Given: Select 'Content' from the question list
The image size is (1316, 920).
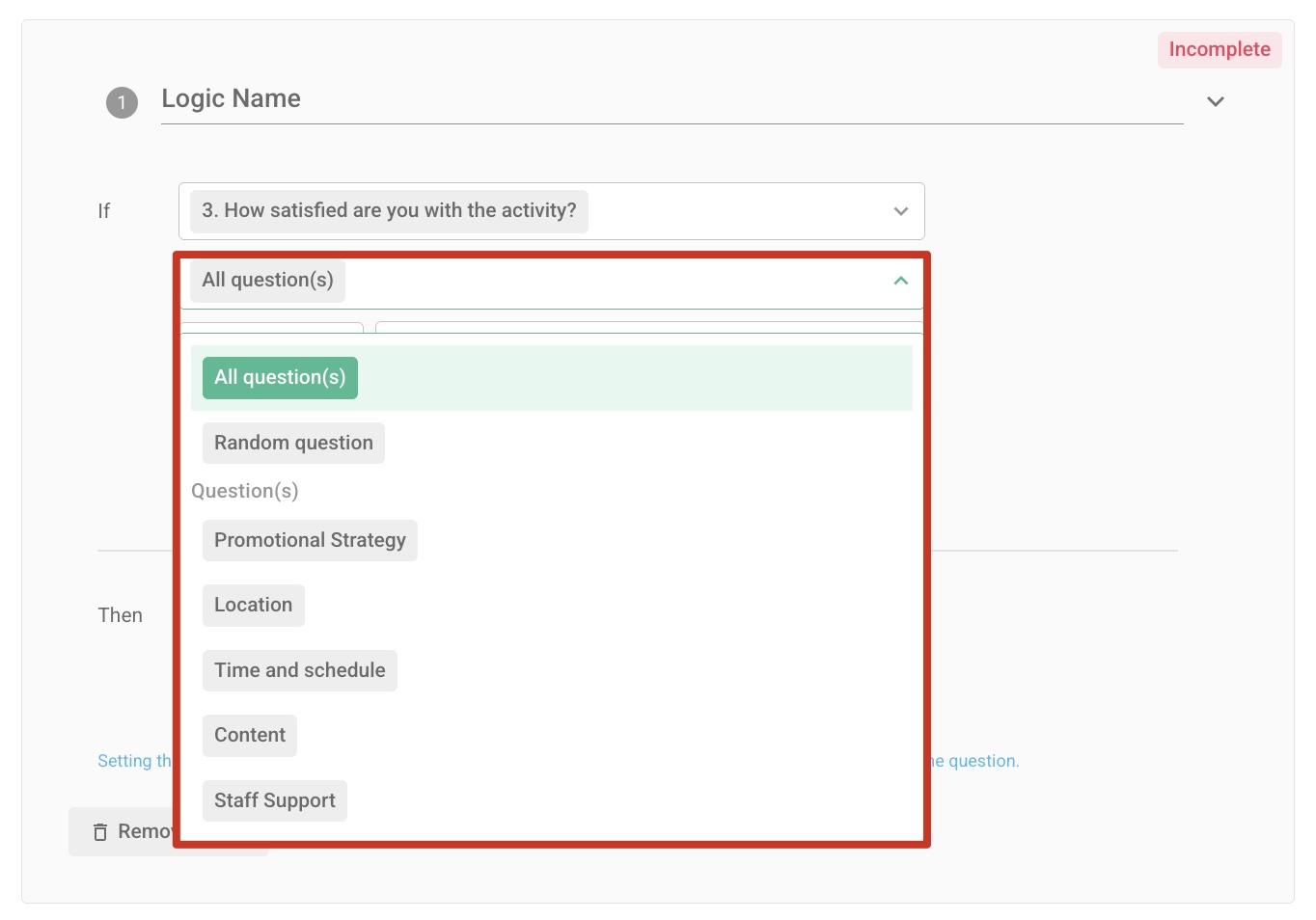Looking at the screenshot, I should (x=249, y=735).
